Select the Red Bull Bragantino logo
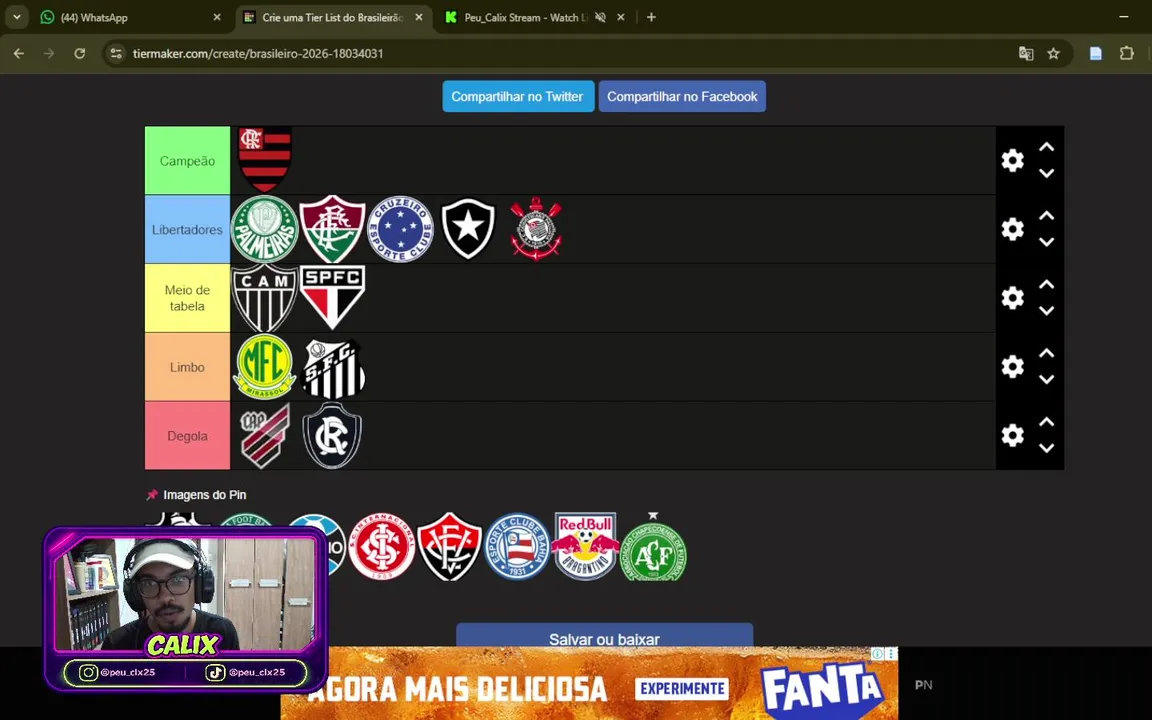Viewport: 1152px width, 720px height. click(586, 547)
